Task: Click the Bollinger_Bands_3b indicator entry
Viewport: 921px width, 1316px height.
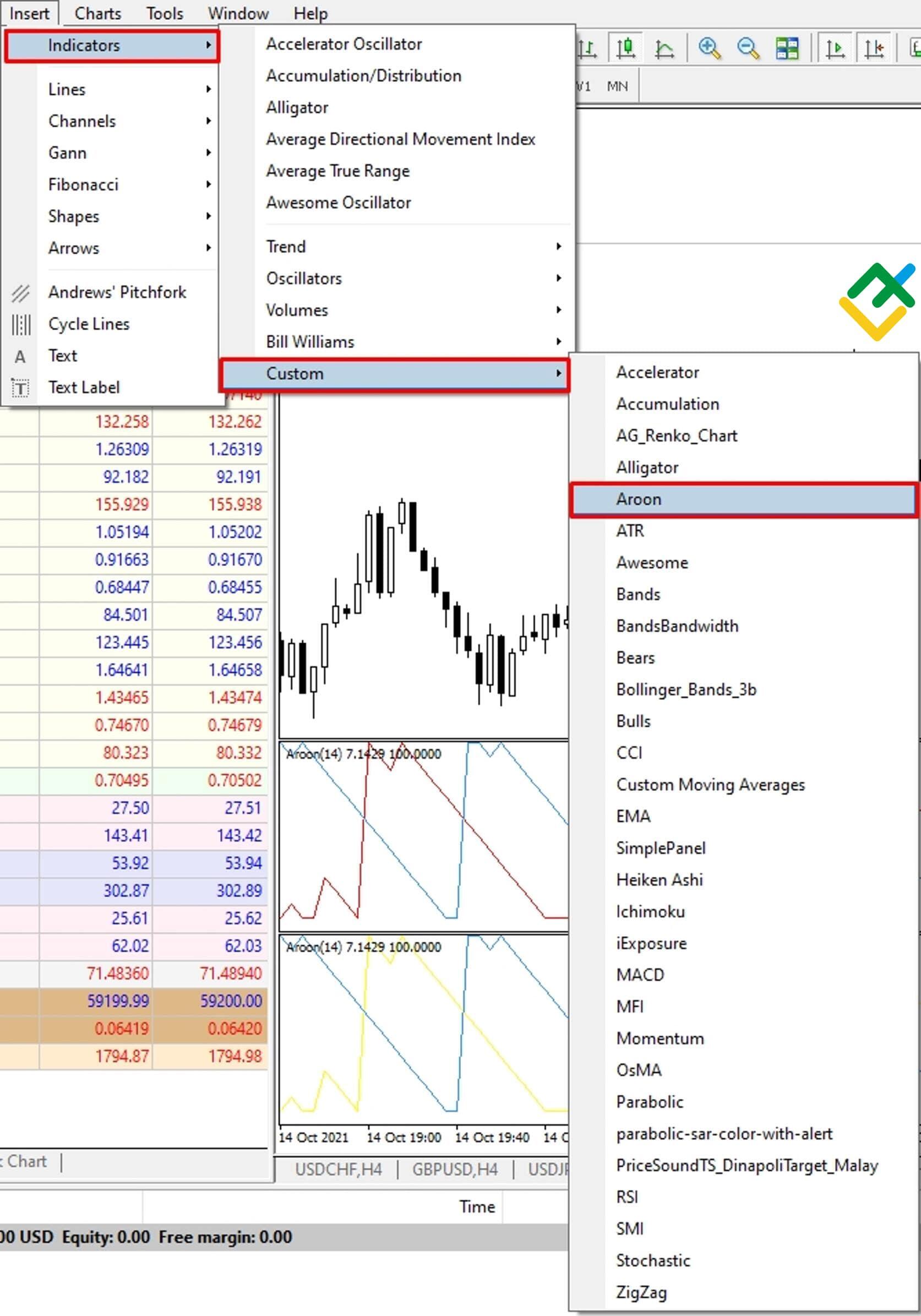Action: (686, 689)
